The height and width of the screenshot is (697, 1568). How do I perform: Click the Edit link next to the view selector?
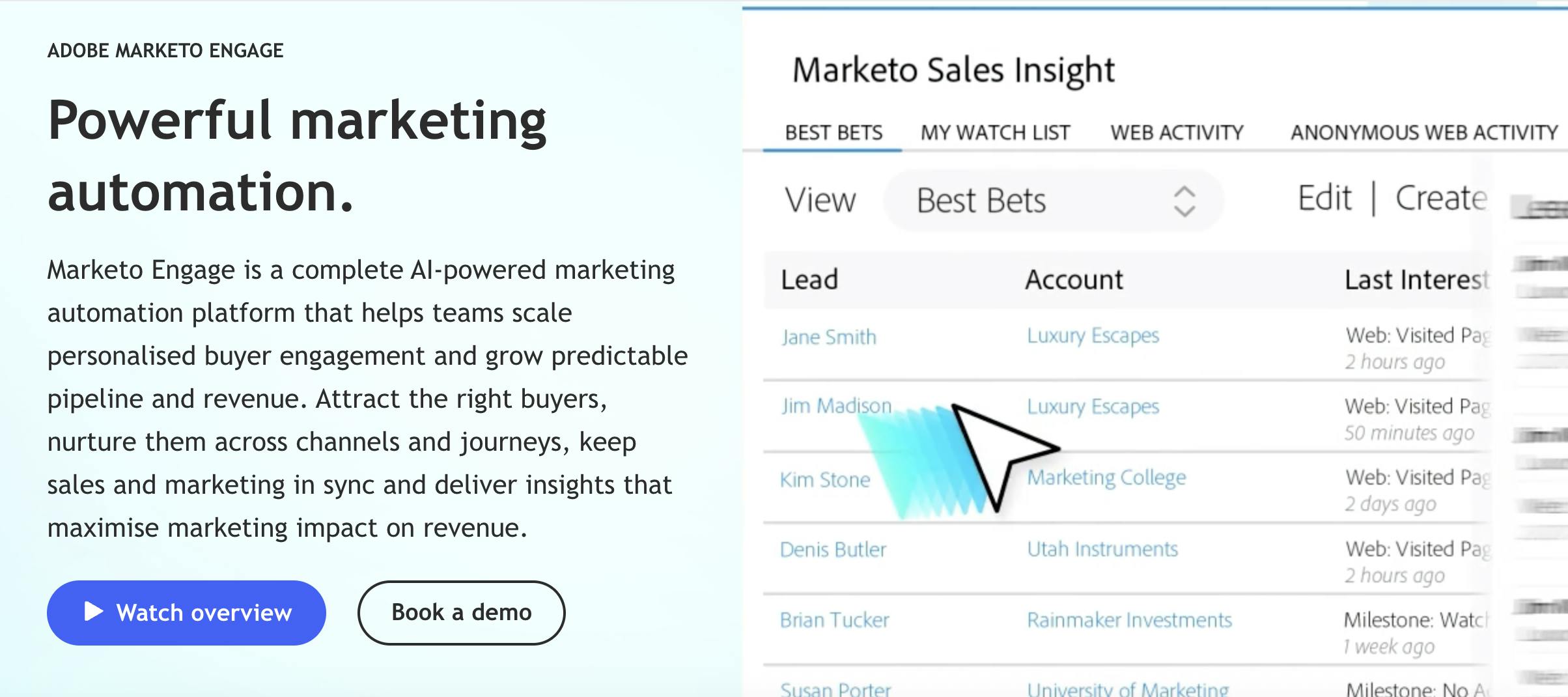pos(1324,197)
